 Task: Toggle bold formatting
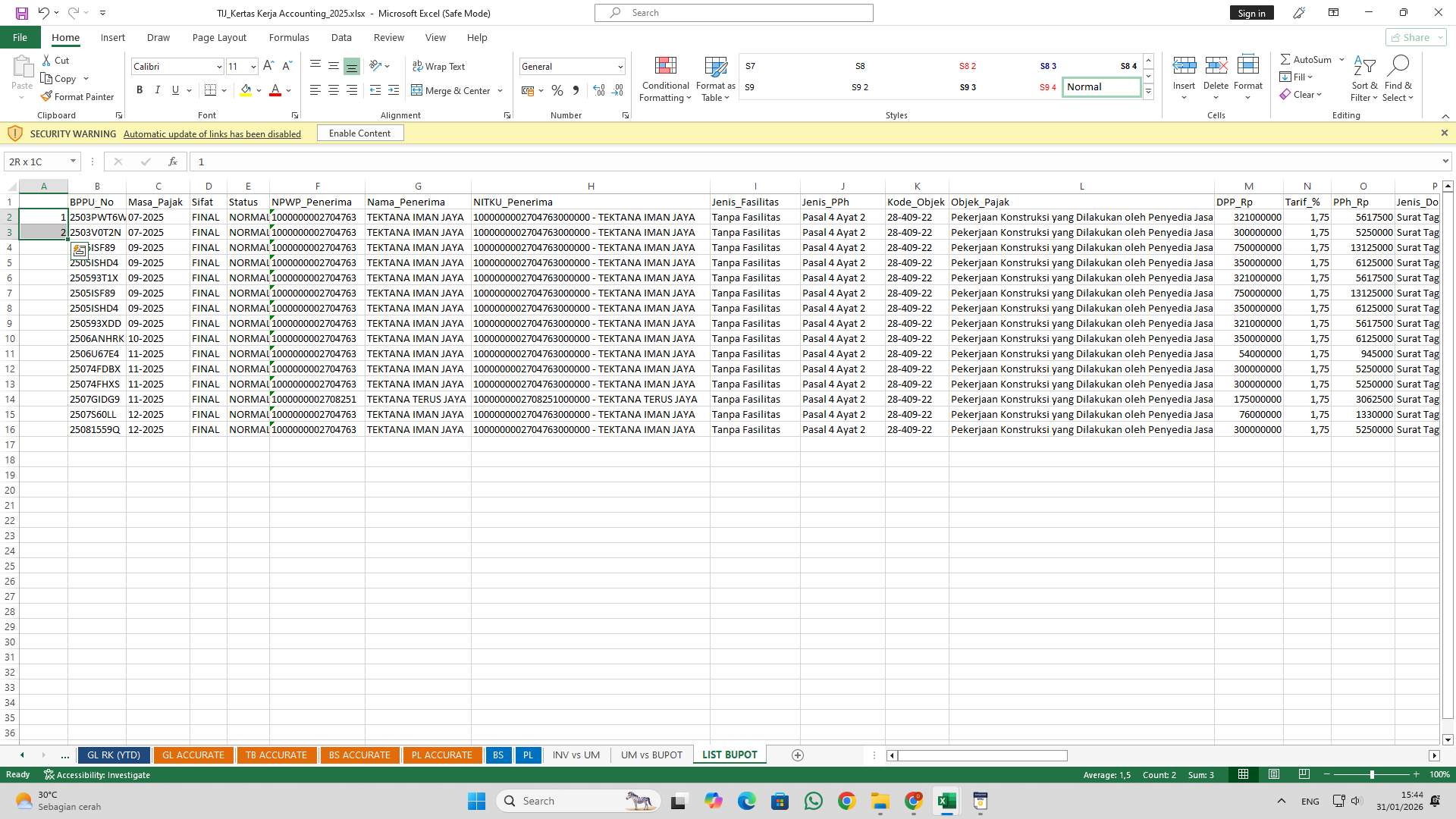click(x=140, y=89)
